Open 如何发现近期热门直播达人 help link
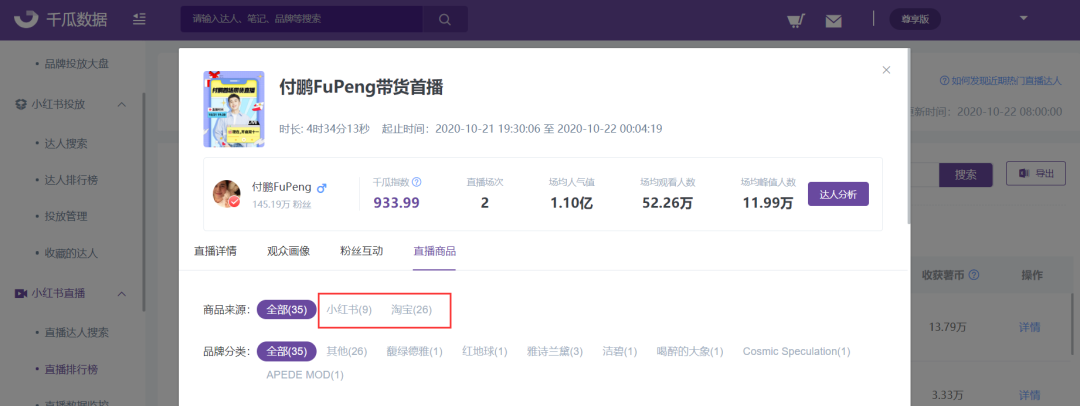 pos(1001,81)
